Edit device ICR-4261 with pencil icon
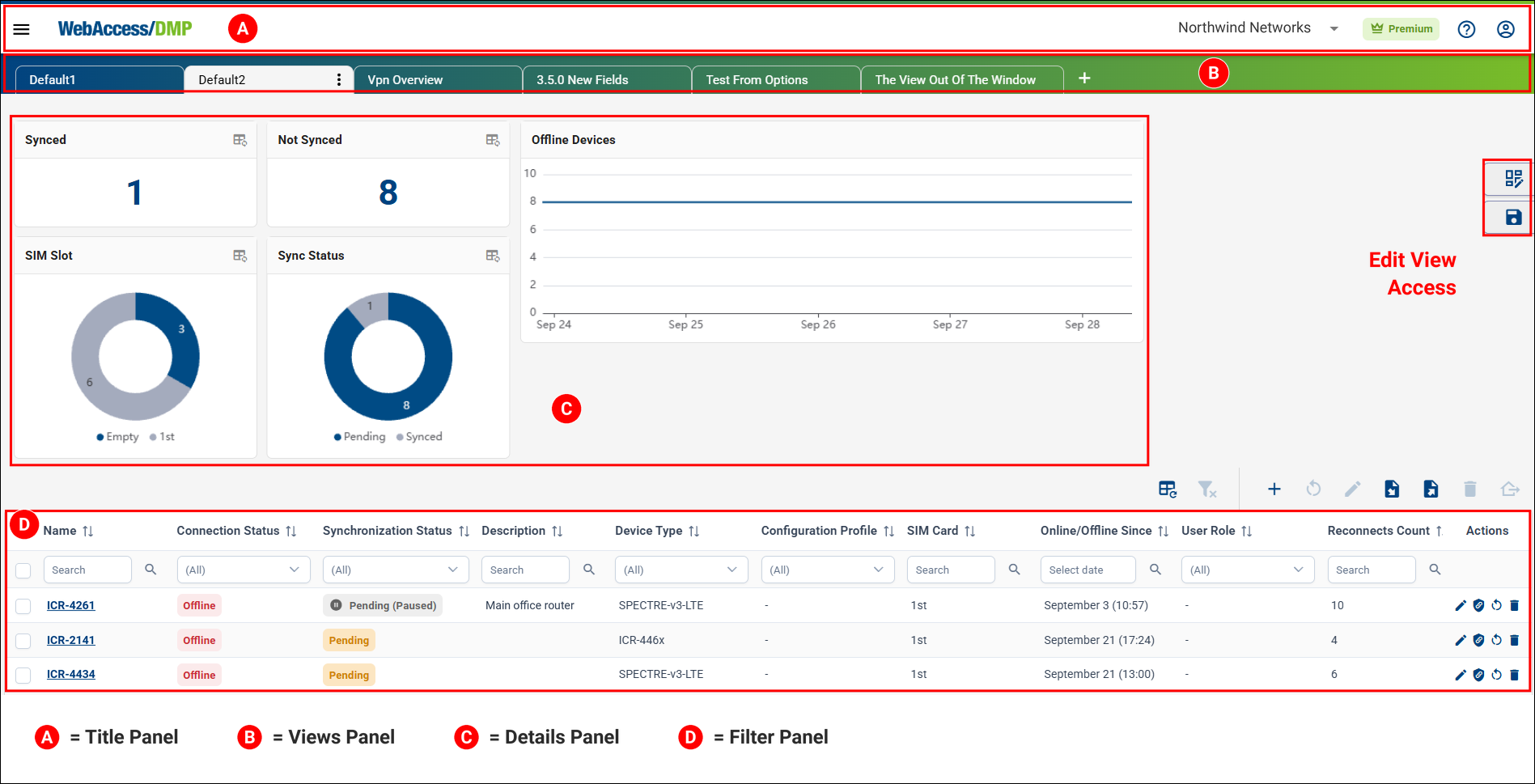The width and height of the screenshot is (1535, 784). 1461,605
